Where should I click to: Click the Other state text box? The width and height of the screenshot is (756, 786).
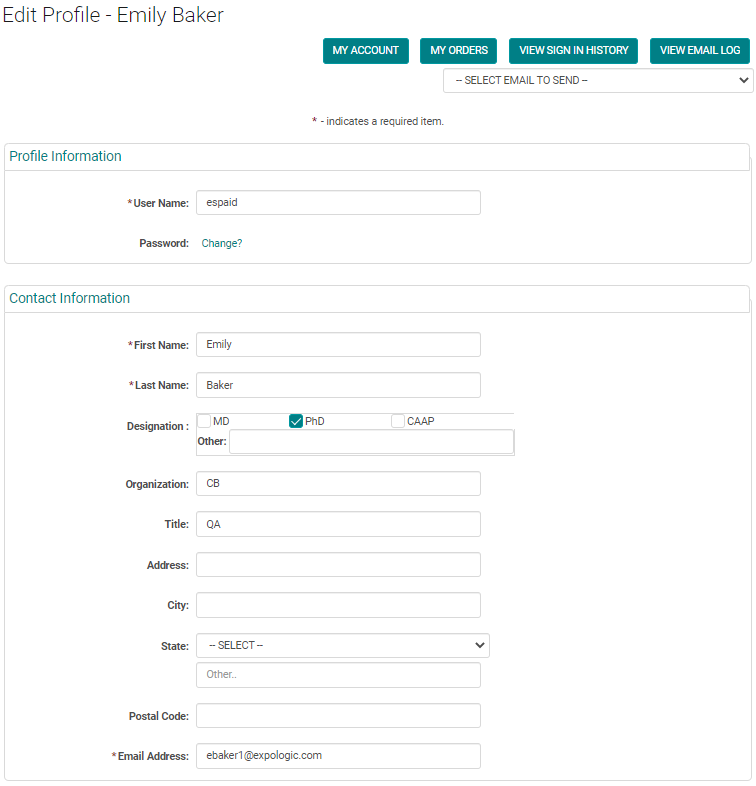338,675
